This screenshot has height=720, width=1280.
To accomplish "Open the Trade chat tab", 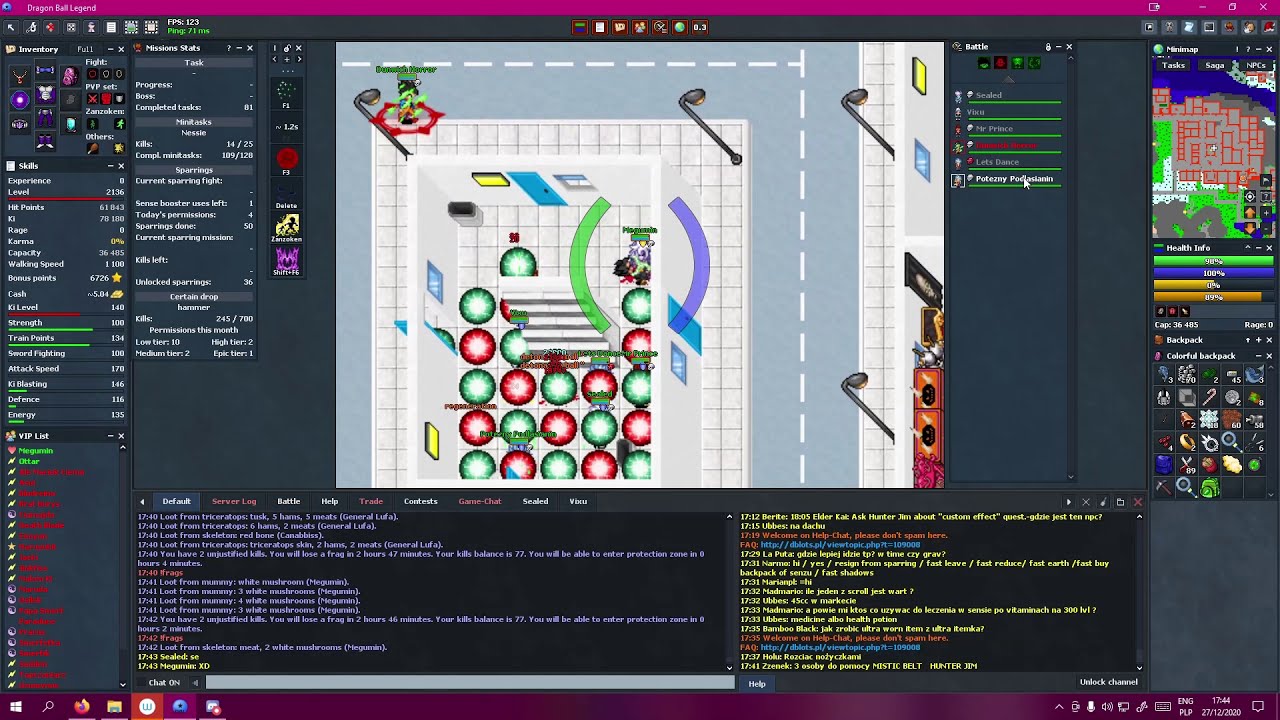I will (371, 501).
